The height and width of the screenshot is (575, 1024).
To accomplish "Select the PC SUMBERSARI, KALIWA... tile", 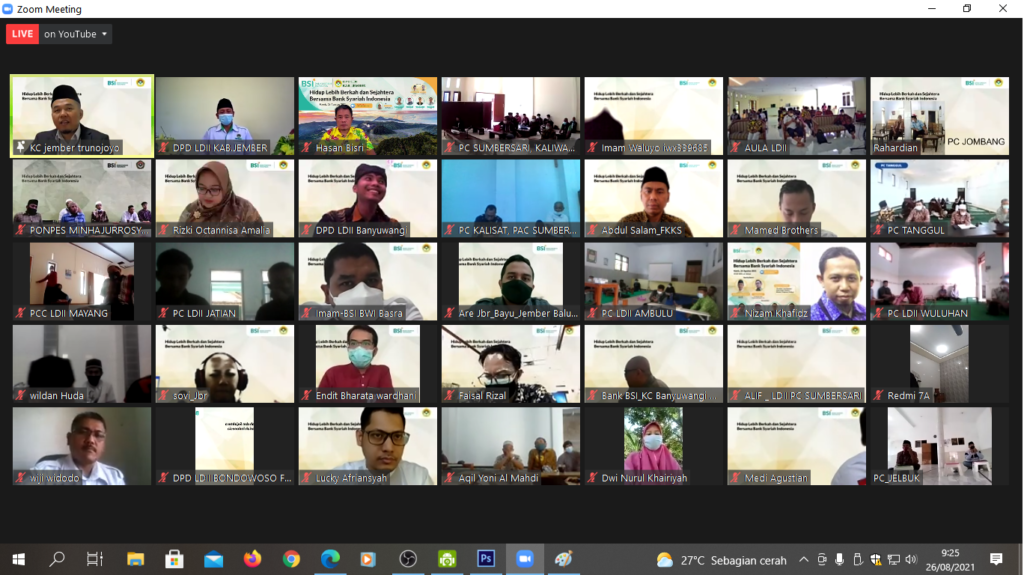I will click(x=511, y=116).
